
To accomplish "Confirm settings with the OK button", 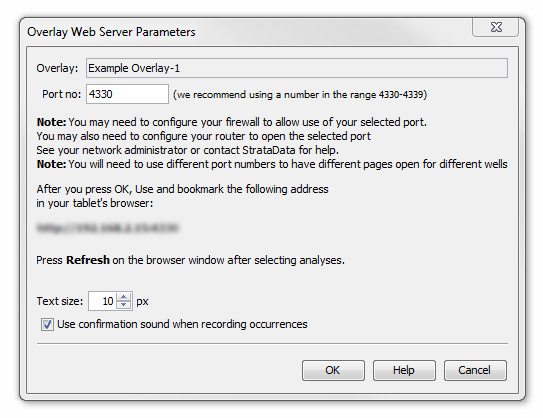I will [333, 370].
